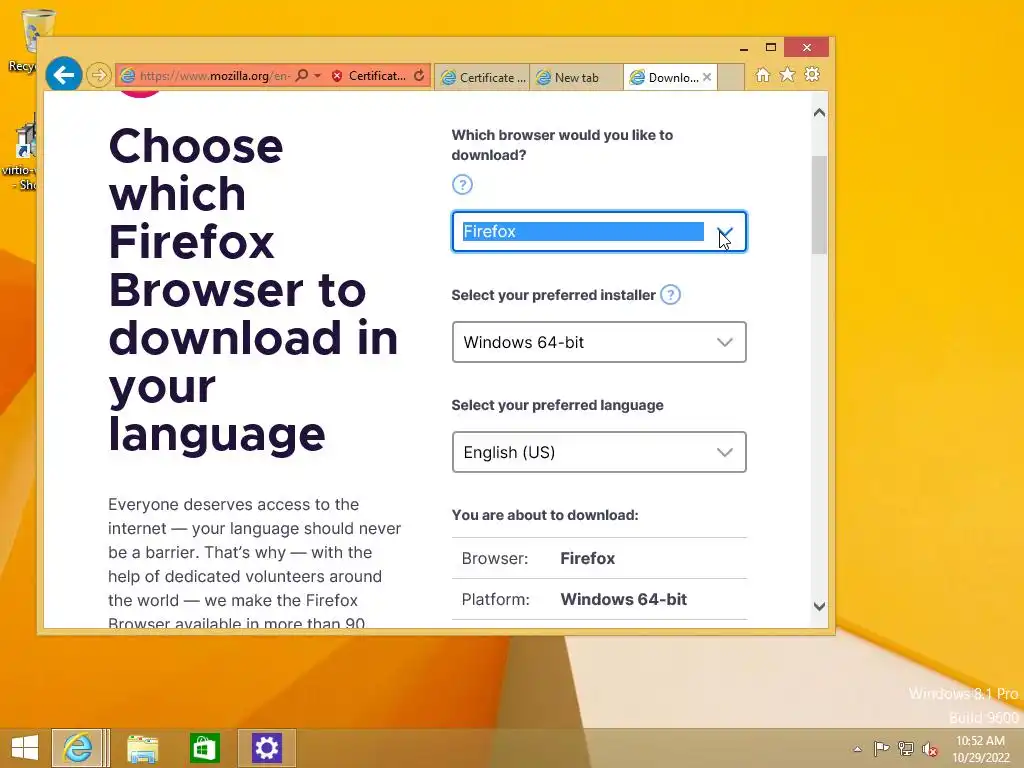
Task: Click the red Certificate error icon
Action: click(x=337, y=76)
